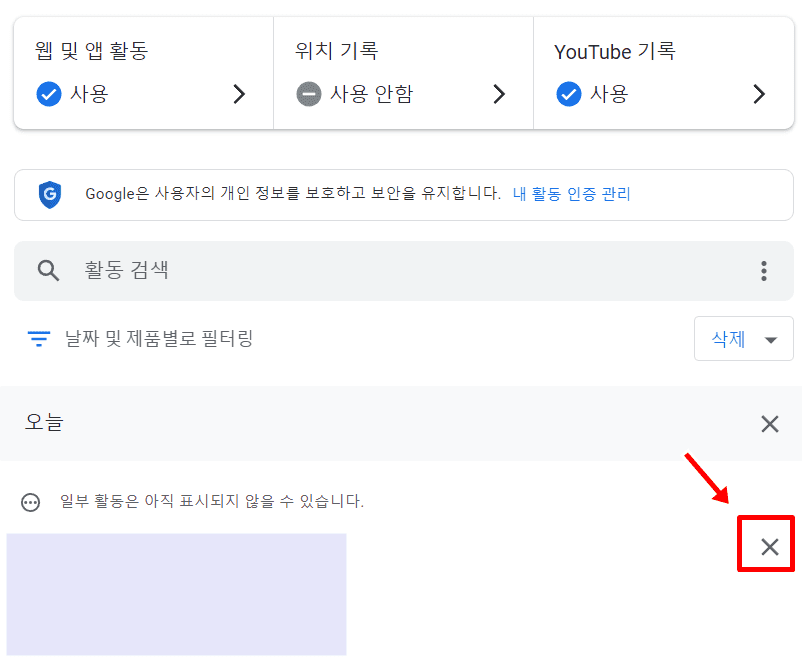This screenshot has width=802, height=657.
Task: Open 날짜 및 제품별로 필터링
Action: (x=159, y=338)
